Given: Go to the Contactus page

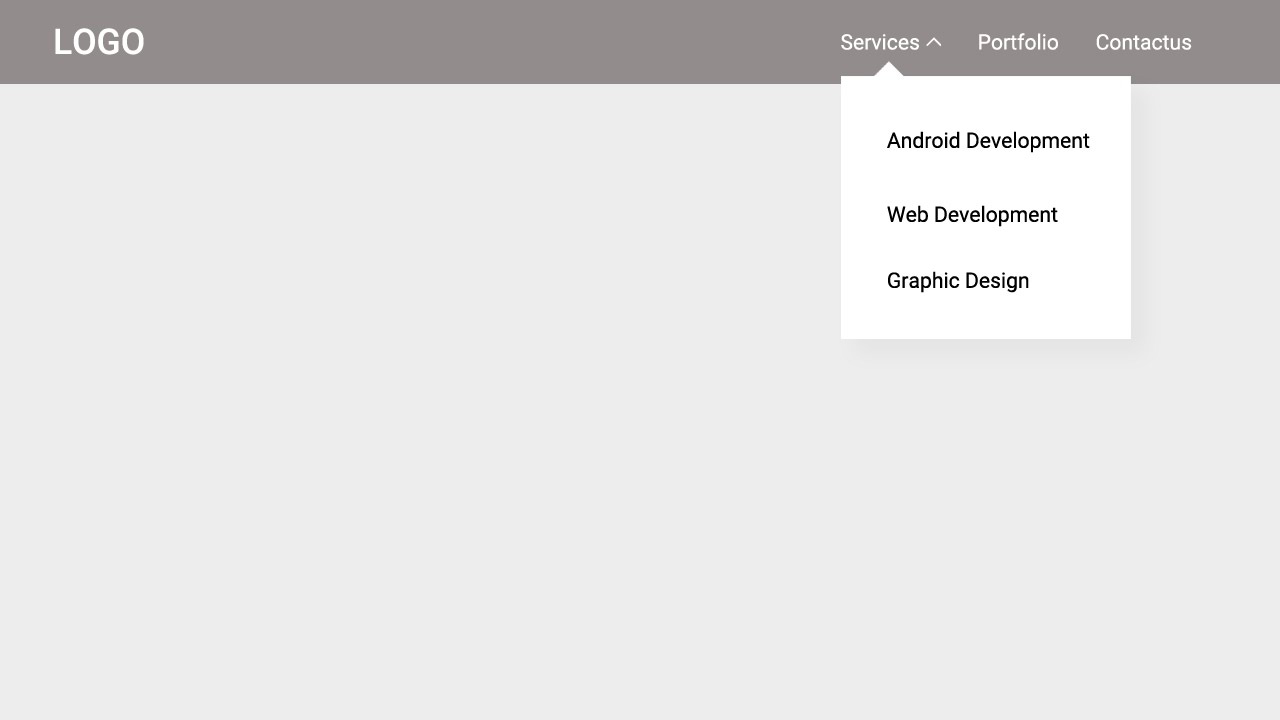Looking at the screenshot, I should pos(1143,42).
